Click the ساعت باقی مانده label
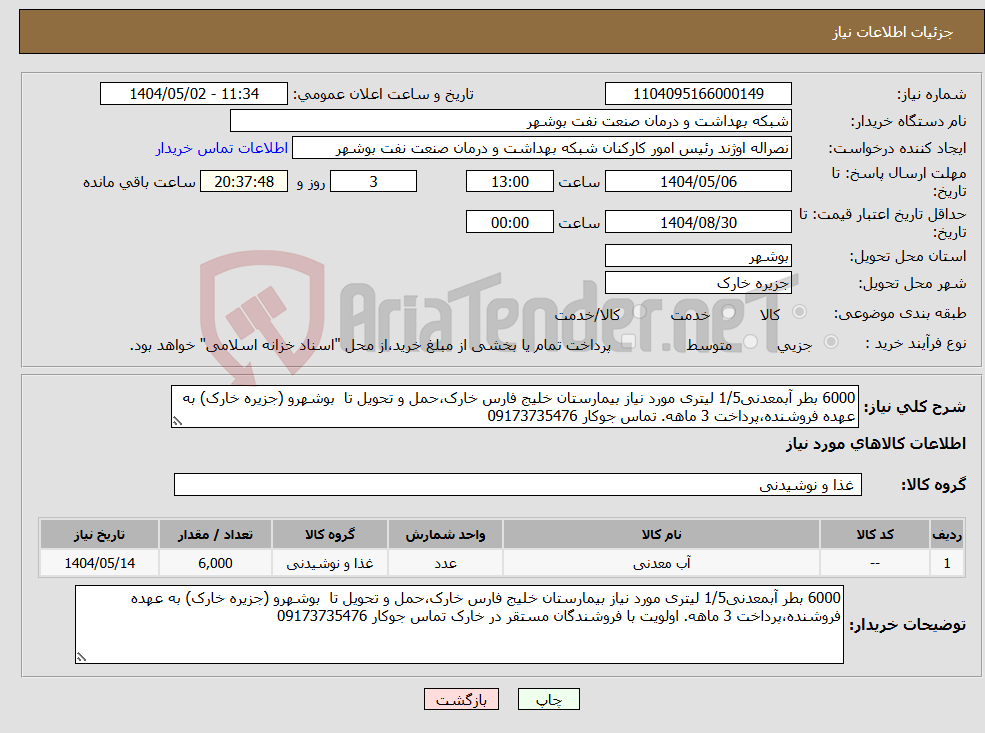Screen dimensions: 985x733 tap(139, 182)
